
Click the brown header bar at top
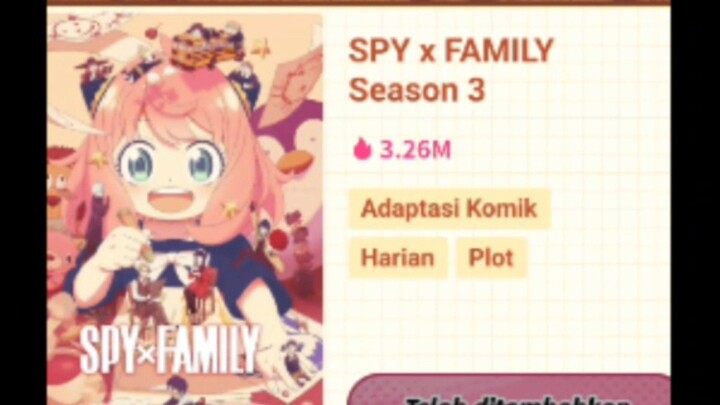tap(359, 2)
